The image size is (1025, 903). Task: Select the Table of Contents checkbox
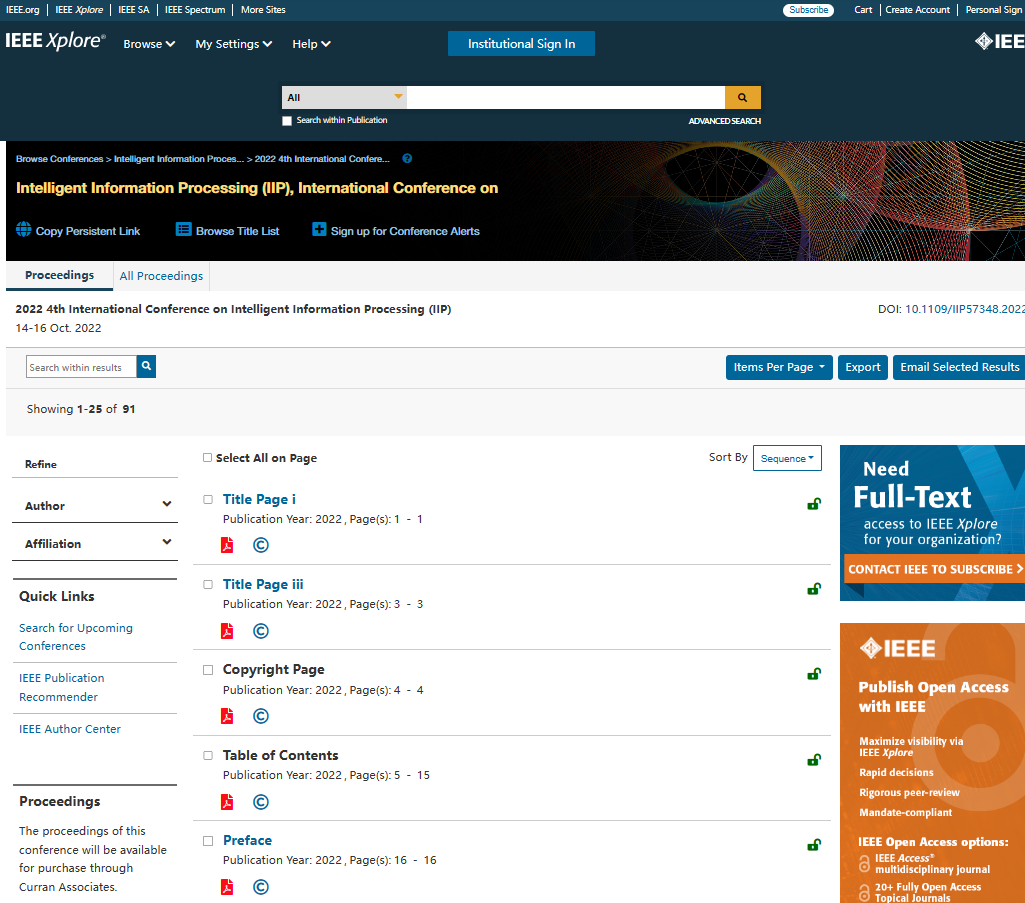coord(208,755)
